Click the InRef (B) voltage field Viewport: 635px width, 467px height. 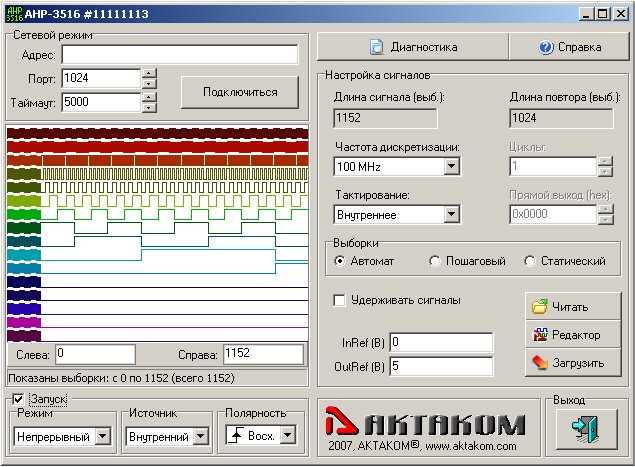440,342
